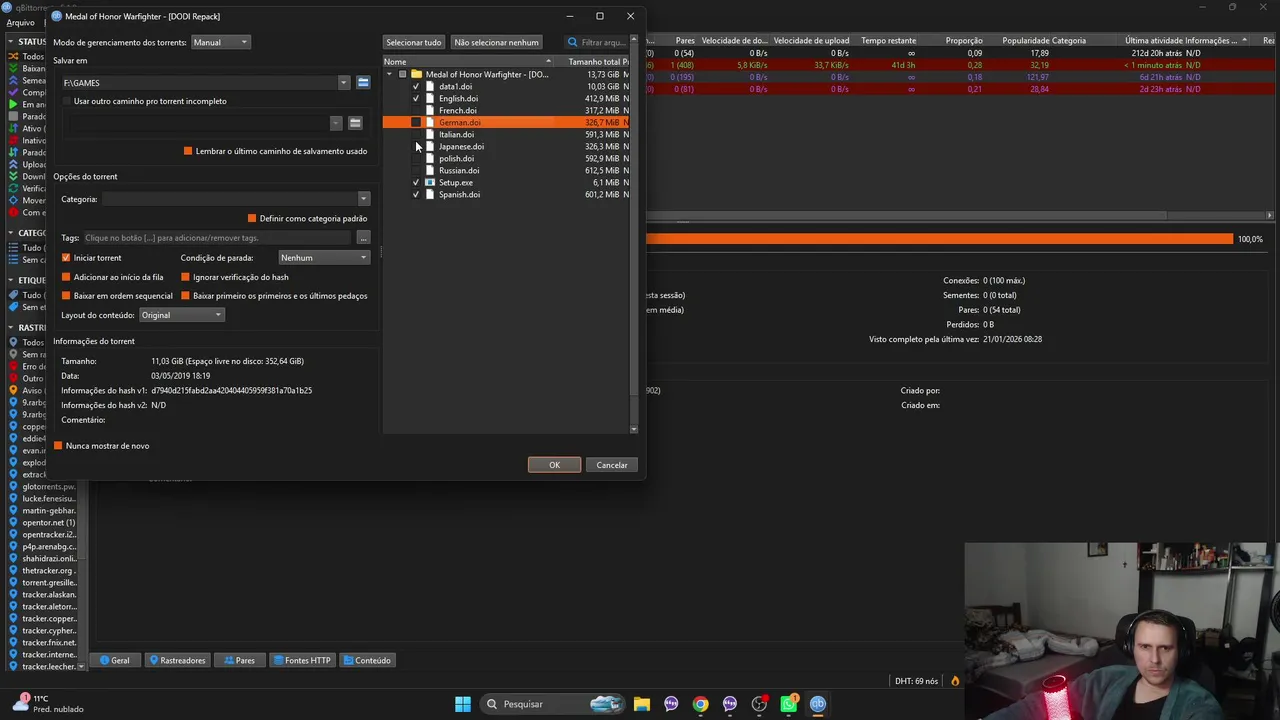Click the tags input field
1280x720 pixels.
pyautogui.click(x=218, y=238)
